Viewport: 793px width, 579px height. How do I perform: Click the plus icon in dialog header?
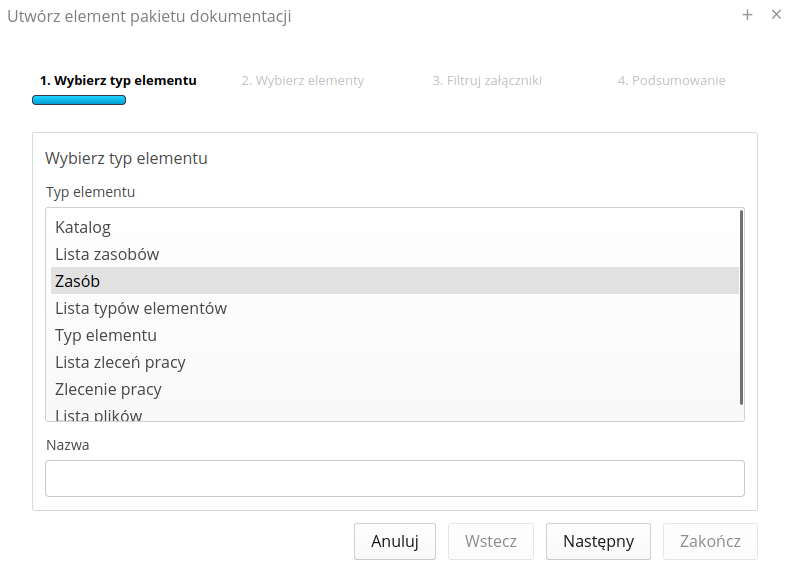[x=747, y=15]
